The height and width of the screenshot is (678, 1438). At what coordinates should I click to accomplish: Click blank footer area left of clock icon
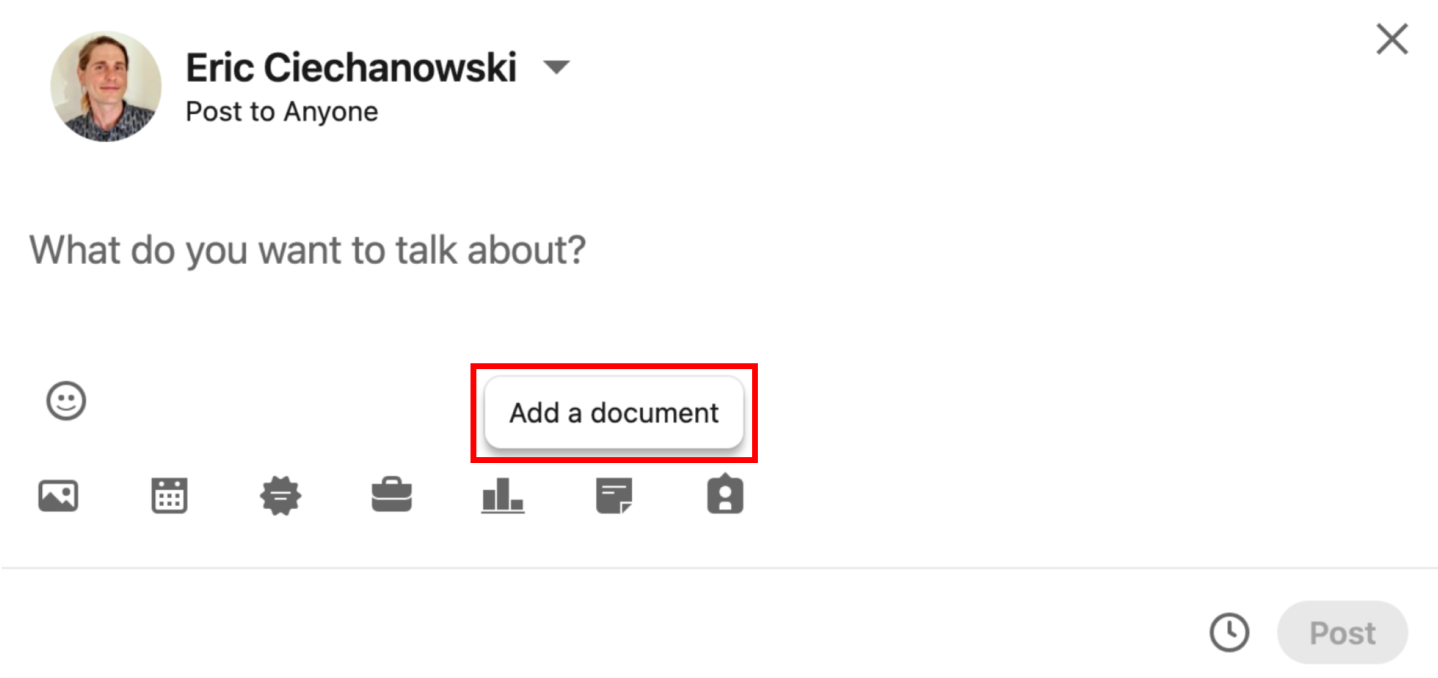(600, 632)
